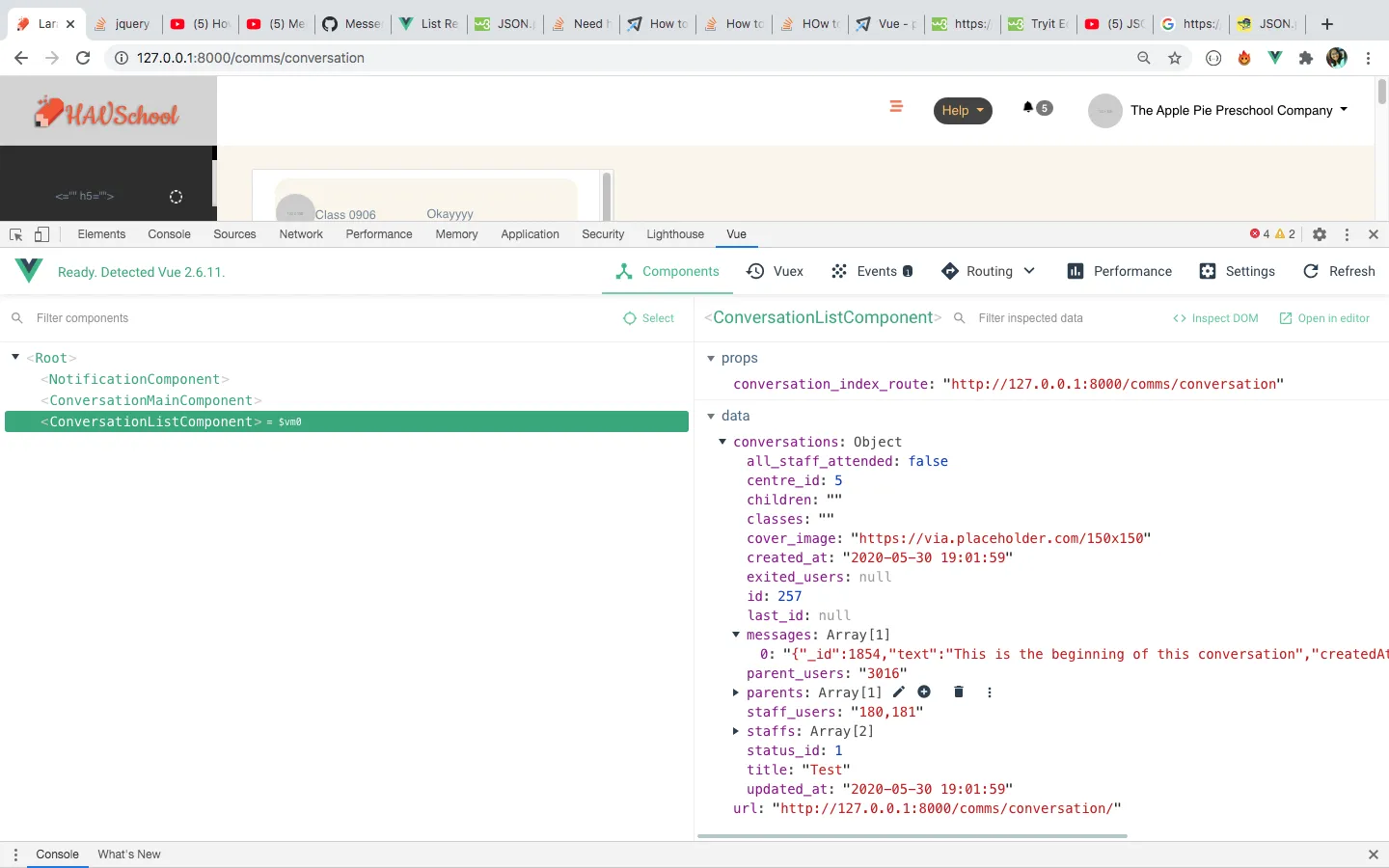Click the Select component button
Screen dimensions: 1389x868
coord(648,318)
